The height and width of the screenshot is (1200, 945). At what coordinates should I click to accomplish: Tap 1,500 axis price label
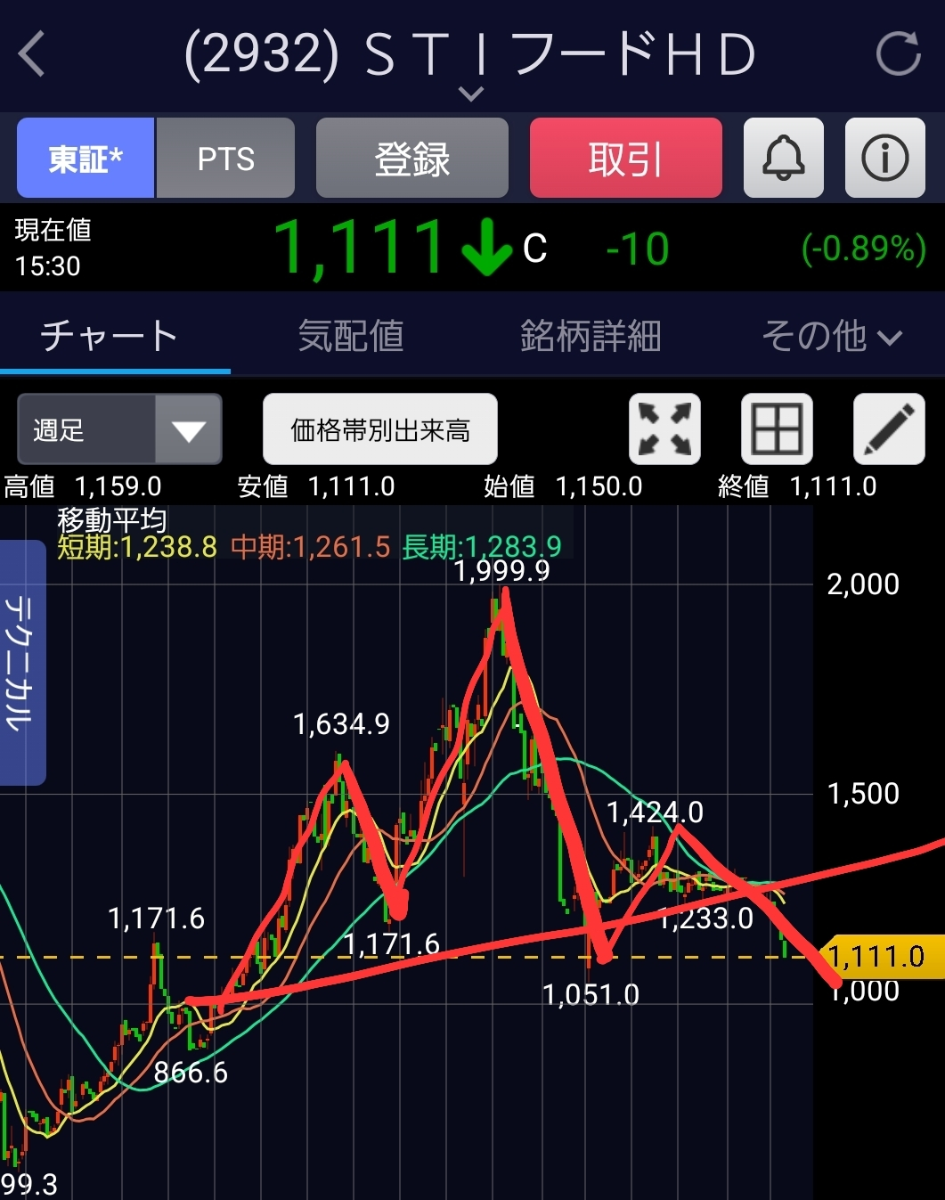pos(863,794)
